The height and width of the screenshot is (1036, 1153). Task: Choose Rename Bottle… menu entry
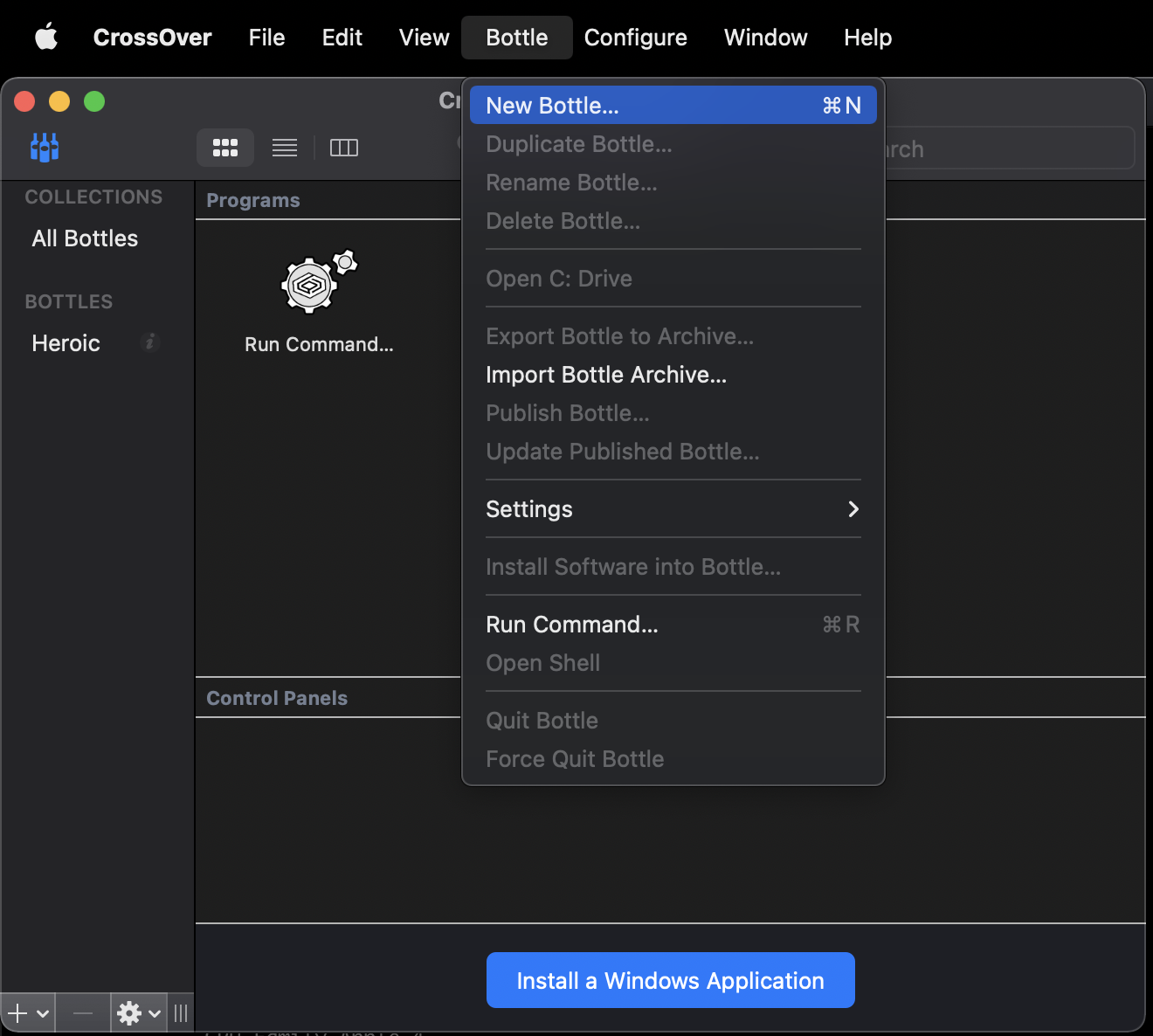[x=673, y=183]
